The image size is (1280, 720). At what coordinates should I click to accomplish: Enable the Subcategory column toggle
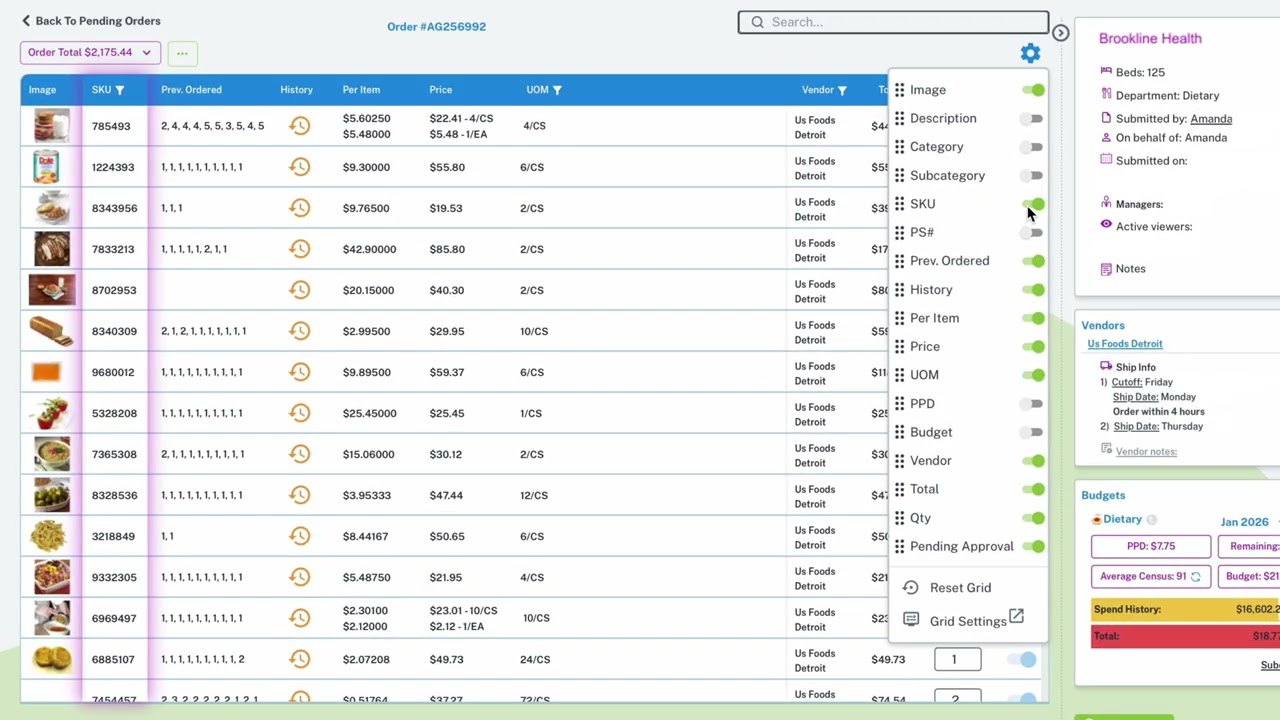click(1034, 176)
